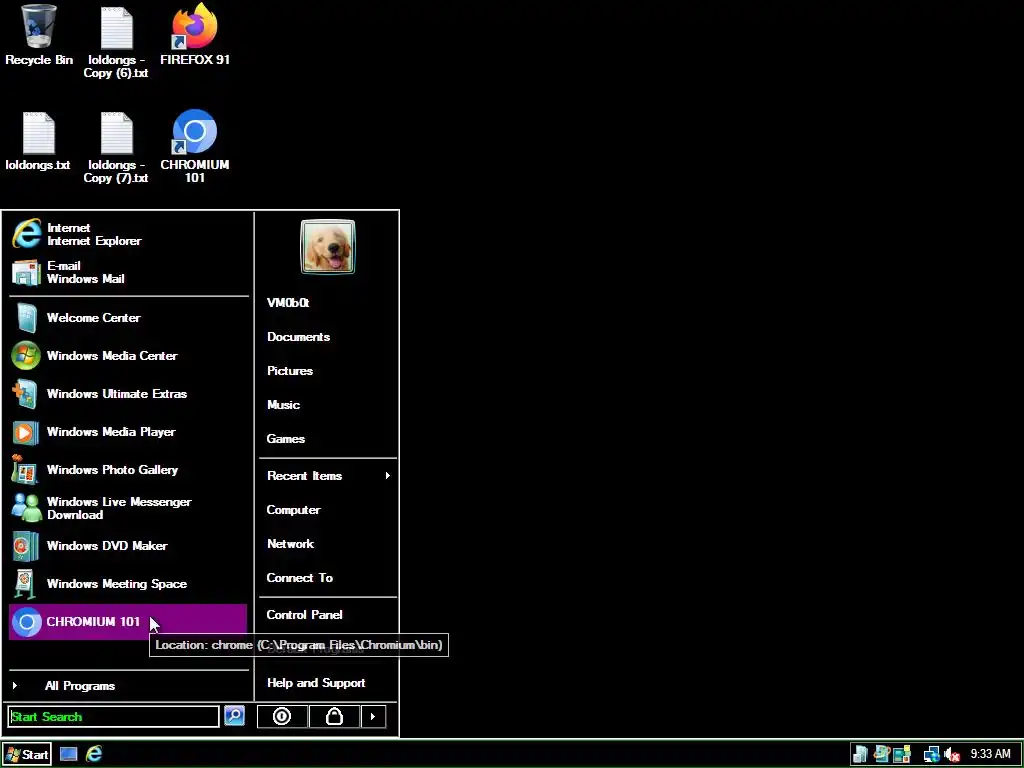The height and width of the screenshot is (768, 1024).
Task: Open Windows Photo Gallery
Action: pyautogui.click(x=129, y=470)
